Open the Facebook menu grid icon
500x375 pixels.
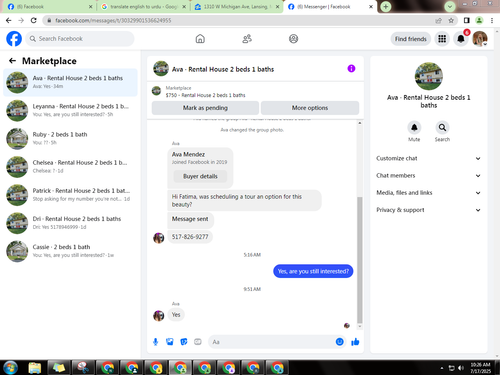[442, 39]
